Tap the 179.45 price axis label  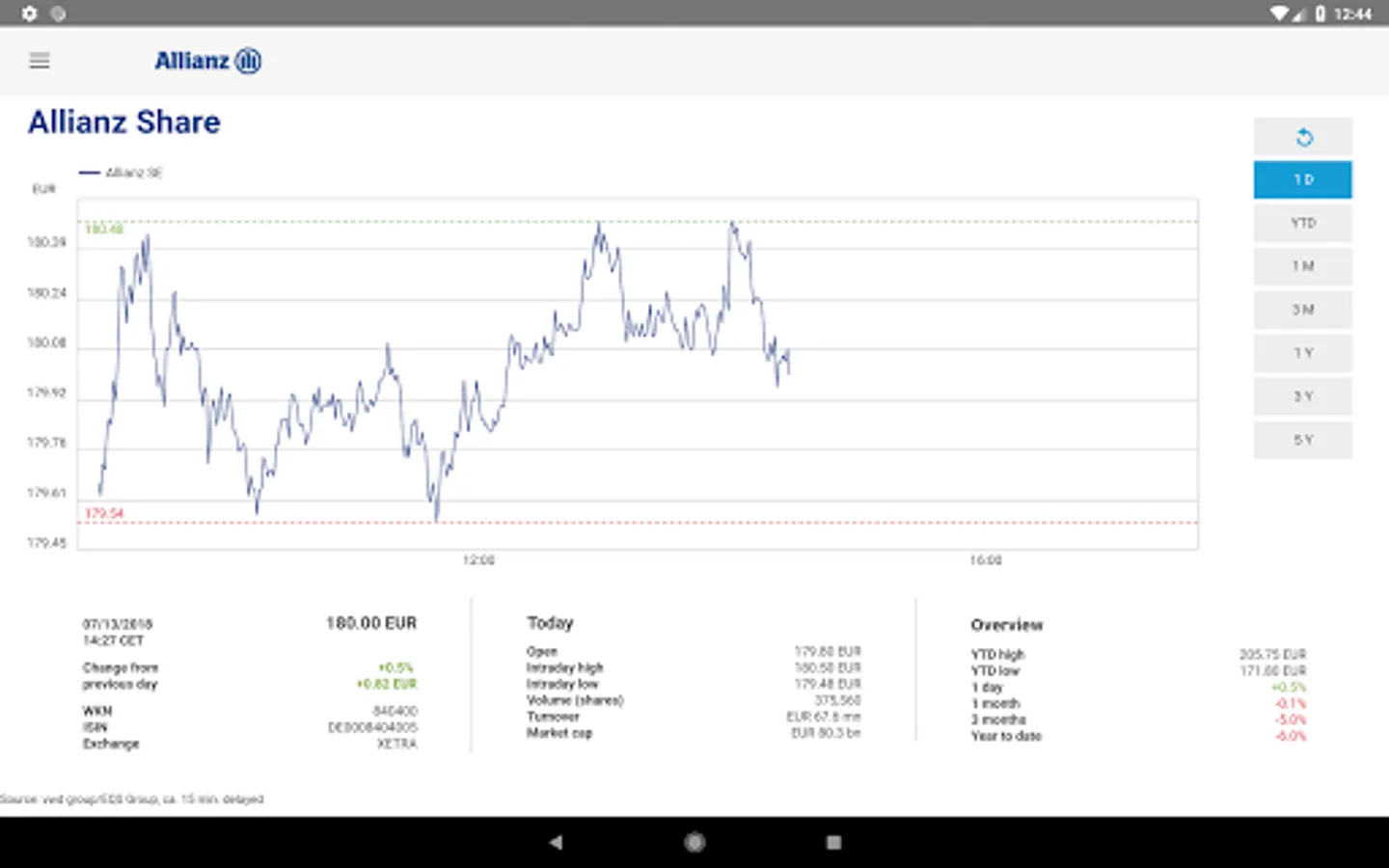point(46,543)
